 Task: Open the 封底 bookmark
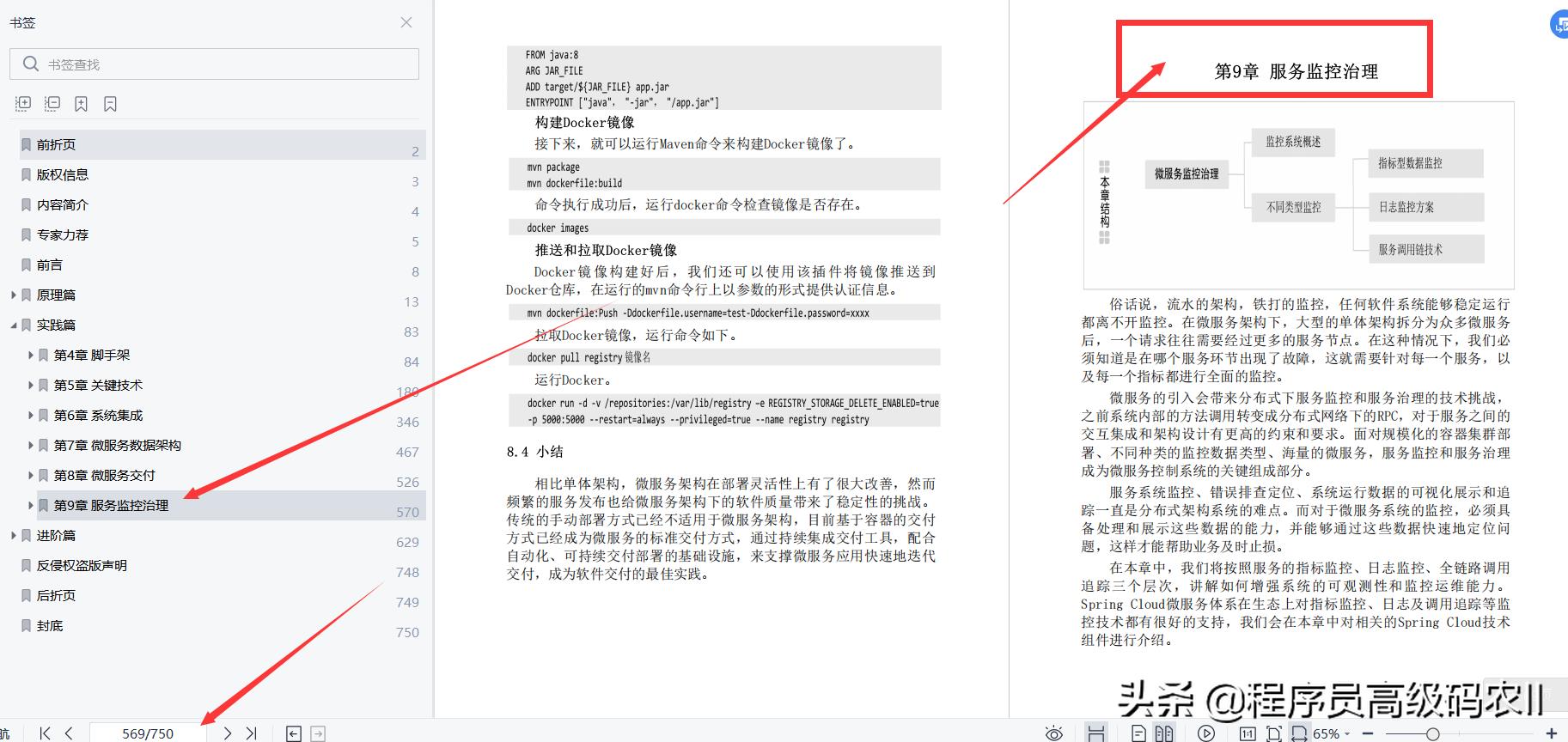pyautogui.click(x=50, y=625)
